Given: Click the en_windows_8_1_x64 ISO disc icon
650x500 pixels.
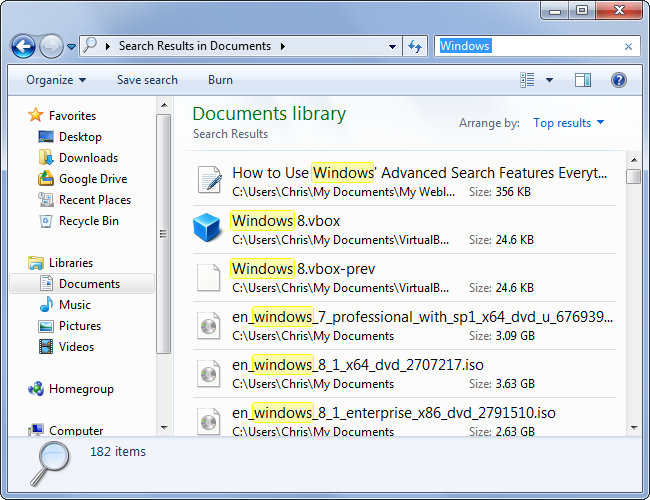Looking at the screenshot, I should pos(207,374).
